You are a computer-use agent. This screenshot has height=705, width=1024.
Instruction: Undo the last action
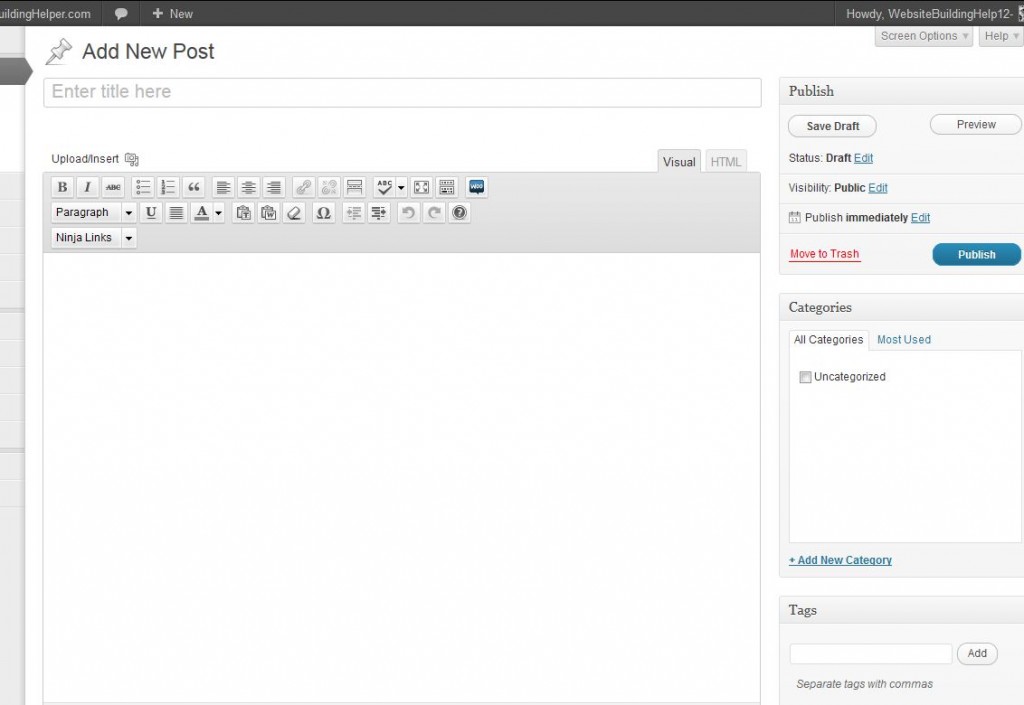pyautogui.click(x=408, y=213)
